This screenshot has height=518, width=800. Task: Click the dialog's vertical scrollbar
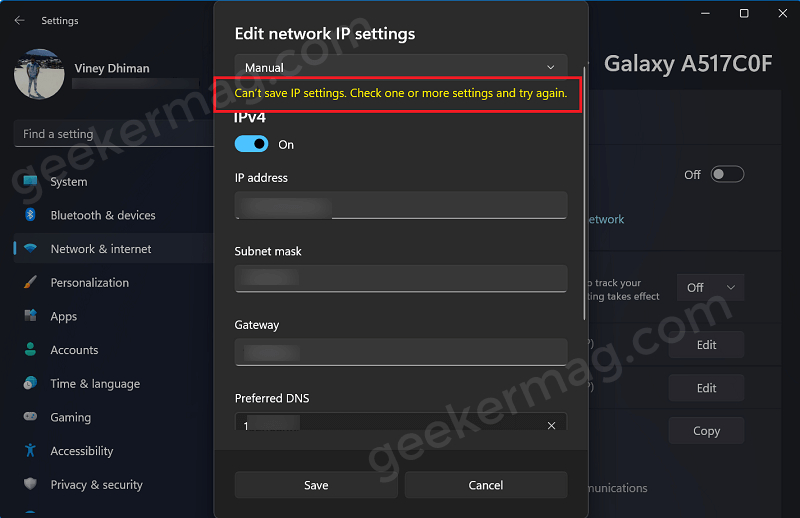coord(584,193)
